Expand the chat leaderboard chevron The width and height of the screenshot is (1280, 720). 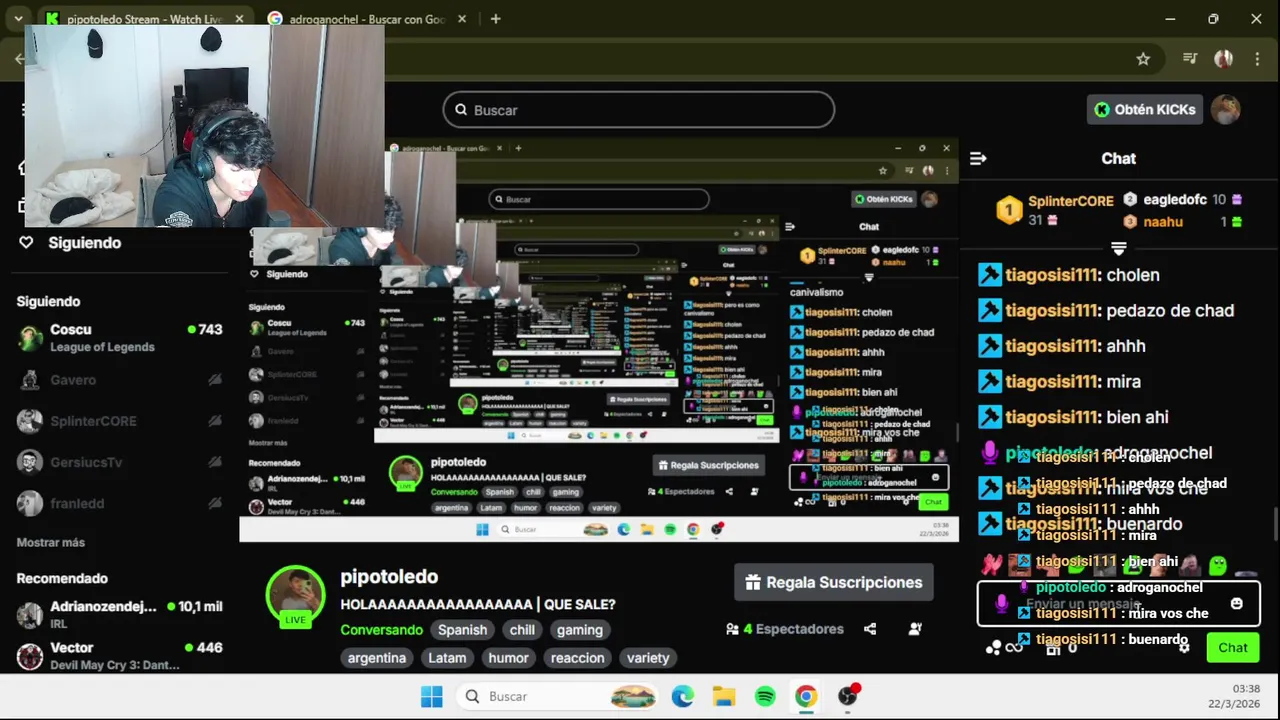point(1118,248)
